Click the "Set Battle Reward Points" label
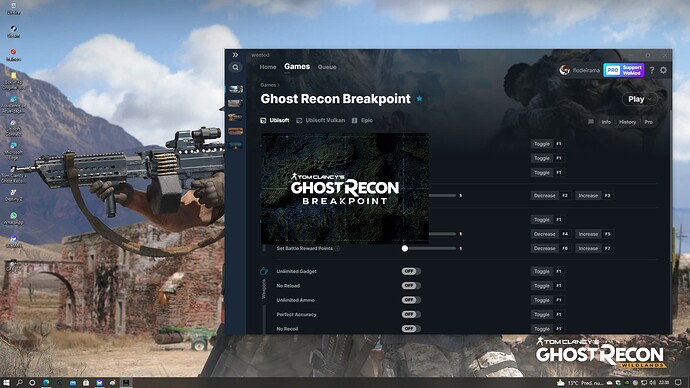This screenshot has height=388, width=690. click(x=305, y=249)
